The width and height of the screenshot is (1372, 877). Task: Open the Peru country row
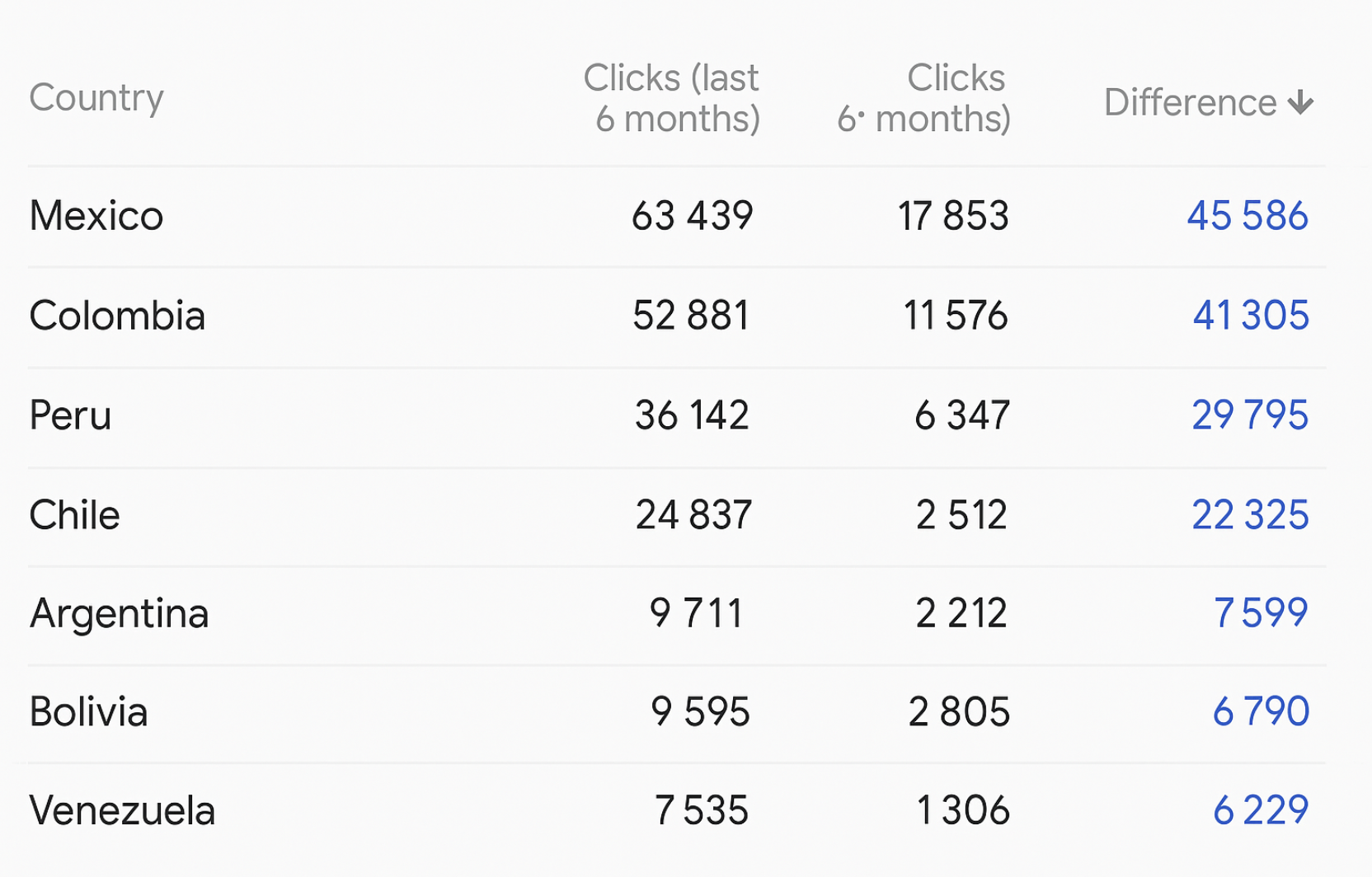70,415
